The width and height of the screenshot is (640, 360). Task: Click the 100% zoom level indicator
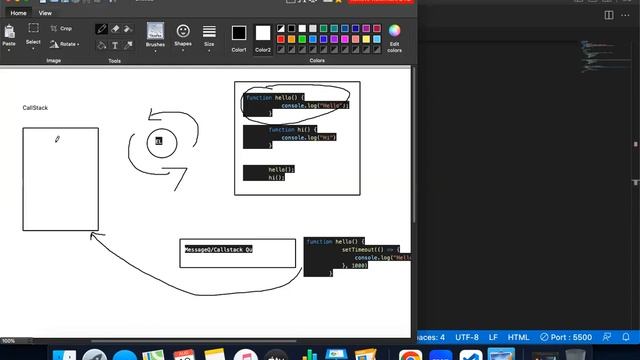pyautogui.click(x=8, y=340)
